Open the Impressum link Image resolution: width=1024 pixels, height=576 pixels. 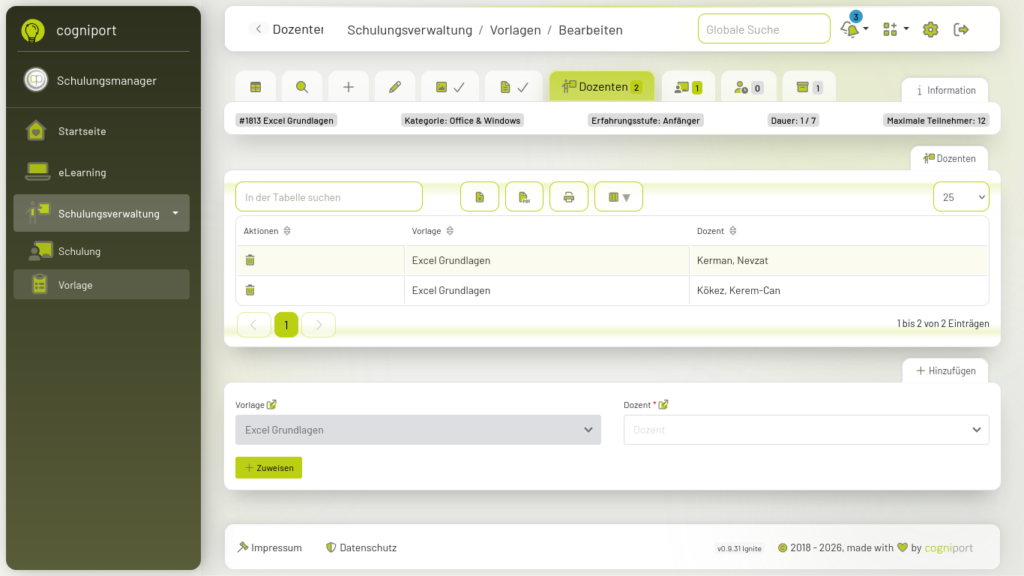[270, 548]
